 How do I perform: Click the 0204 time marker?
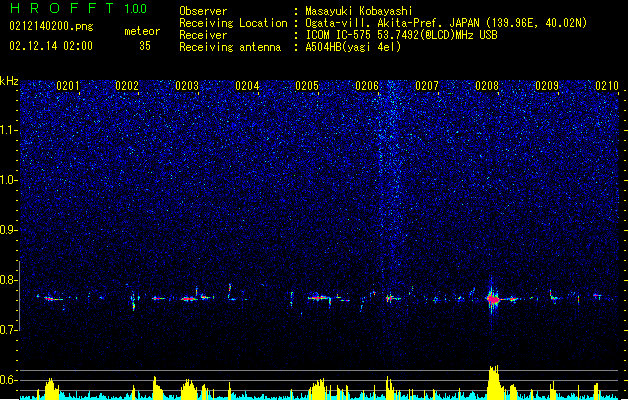click(x=247, y=86)
